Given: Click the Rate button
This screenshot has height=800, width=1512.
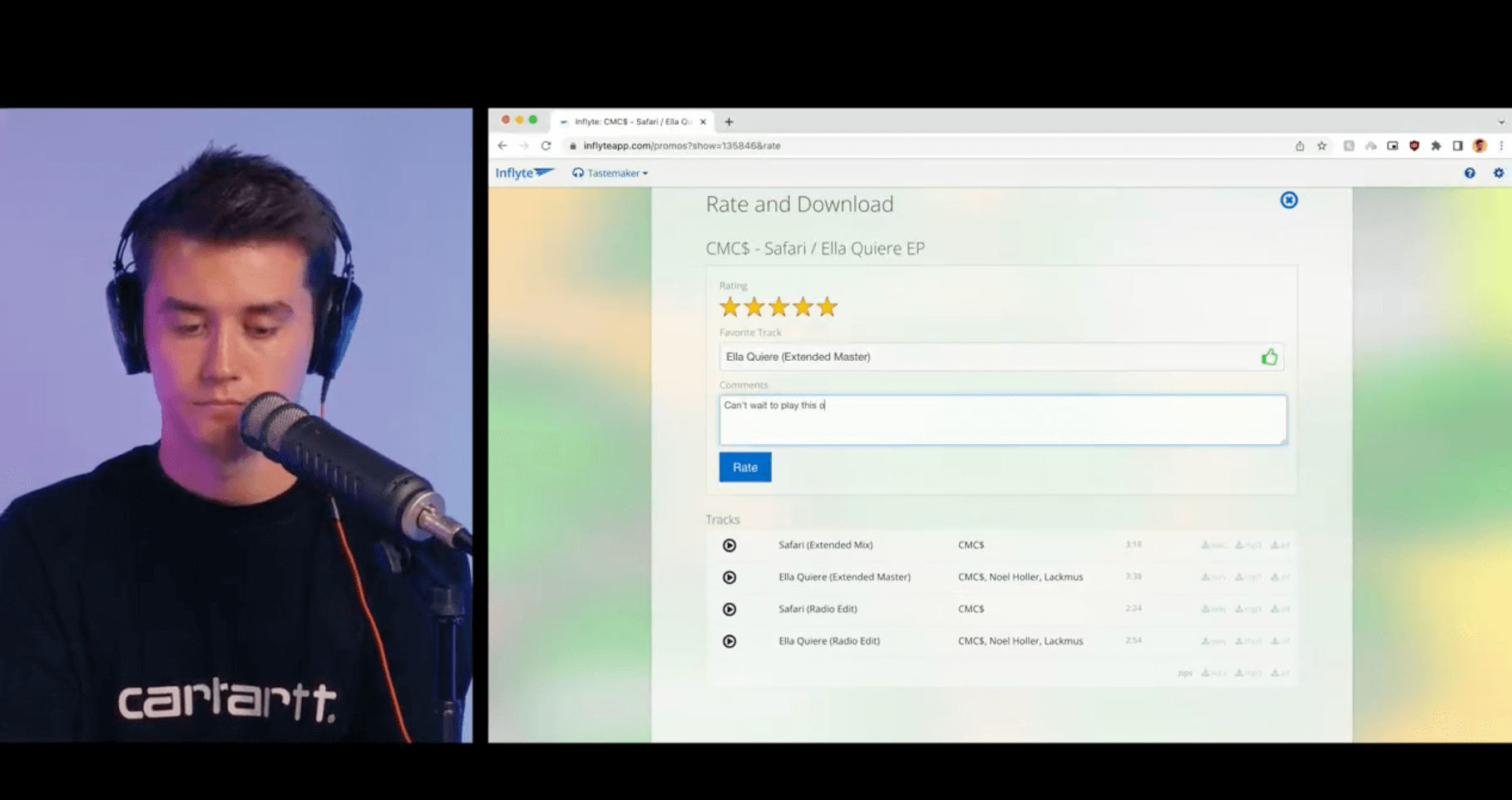Looking at the screenshot, I should 745,467.
